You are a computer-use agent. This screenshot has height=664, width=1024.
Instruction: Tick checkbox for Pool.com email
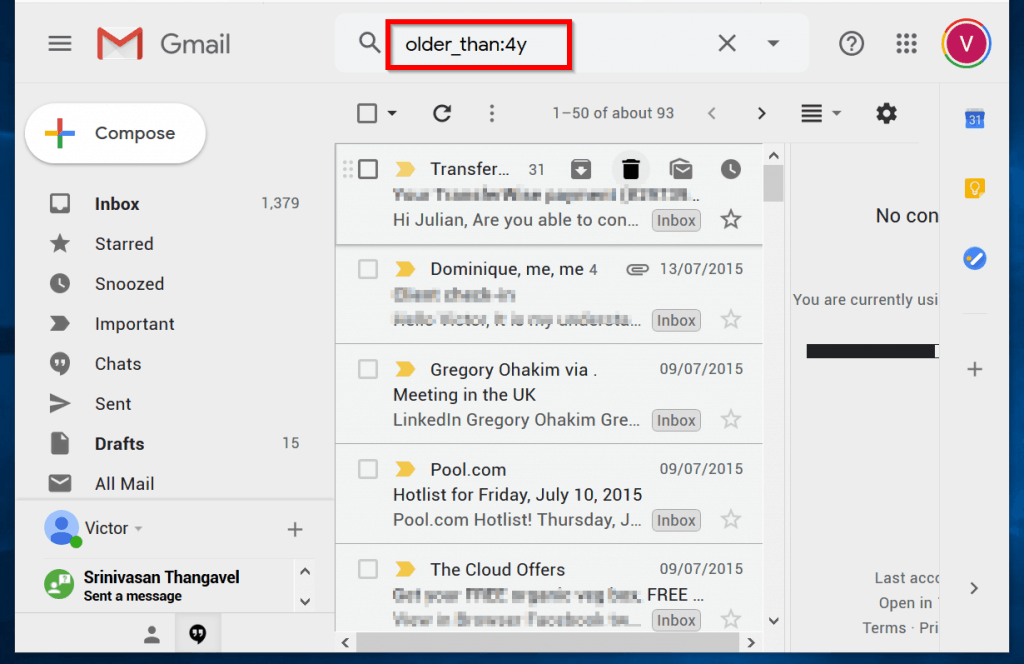368,469
